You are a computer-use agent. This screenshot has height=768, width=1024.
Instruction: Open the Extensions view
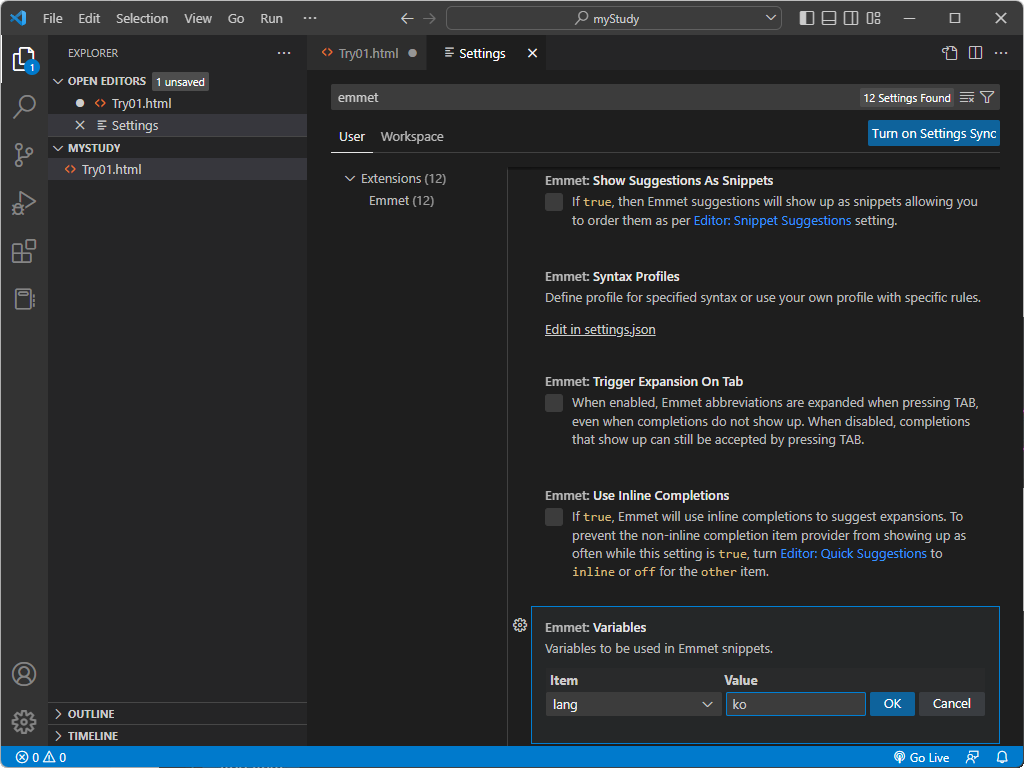tap(24, 251)
